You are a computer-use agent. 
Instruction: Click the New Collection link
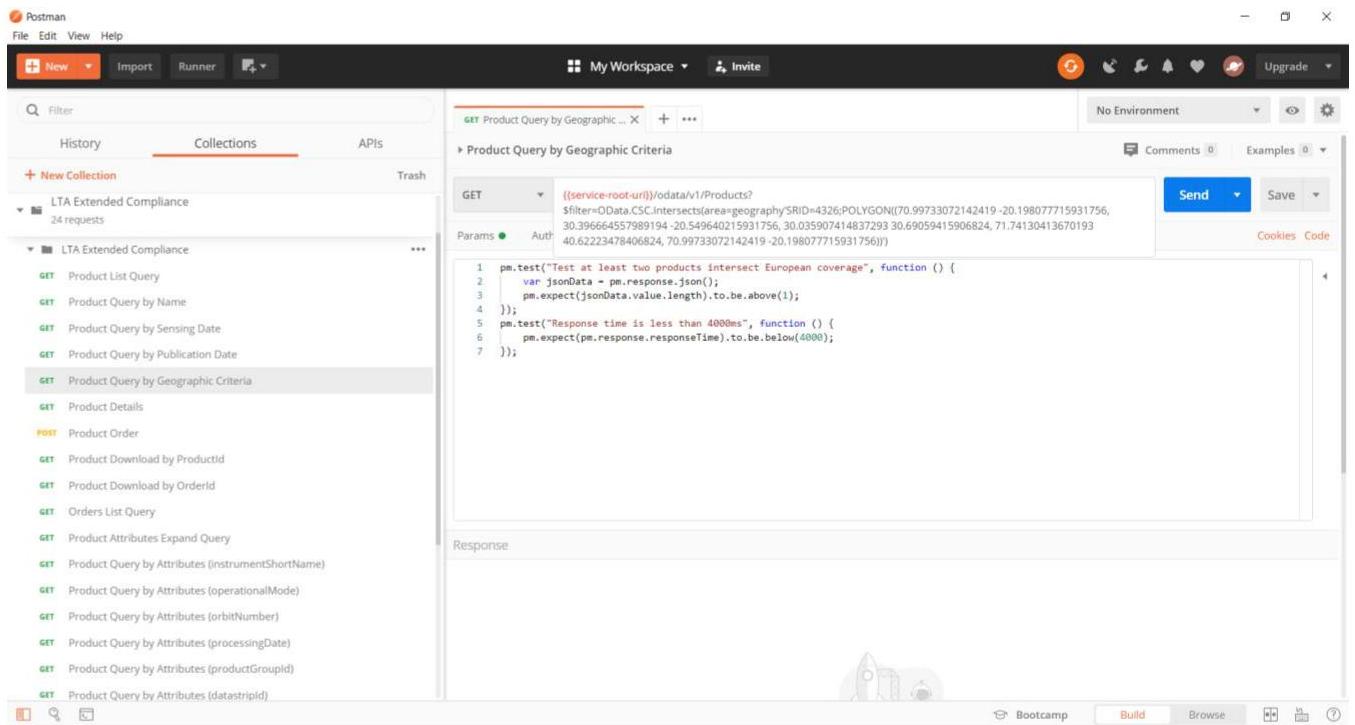click(x=69, y=175)
